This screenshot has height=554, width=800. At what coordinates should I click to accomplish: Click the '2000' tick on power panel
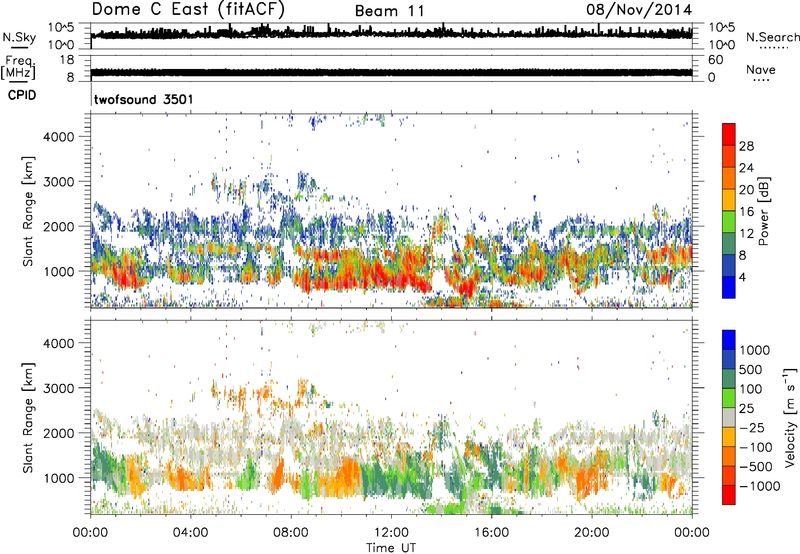[x=59, y=226]
